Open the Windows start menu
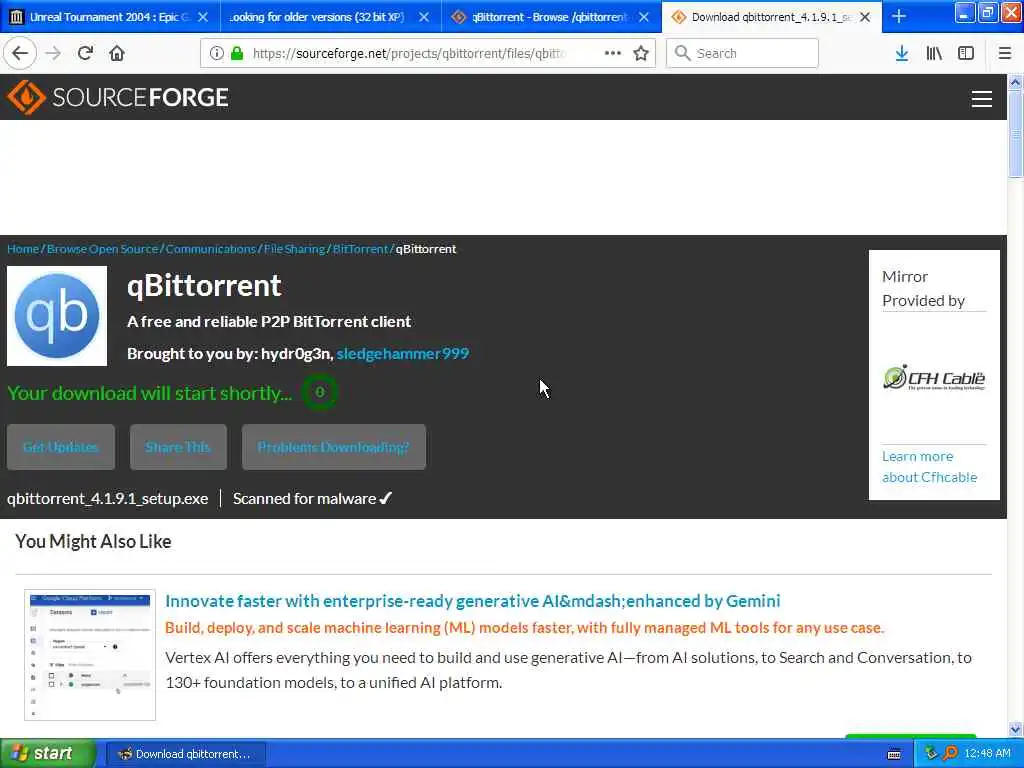This screenshot has width=1024, height=768. click(48, 754)
